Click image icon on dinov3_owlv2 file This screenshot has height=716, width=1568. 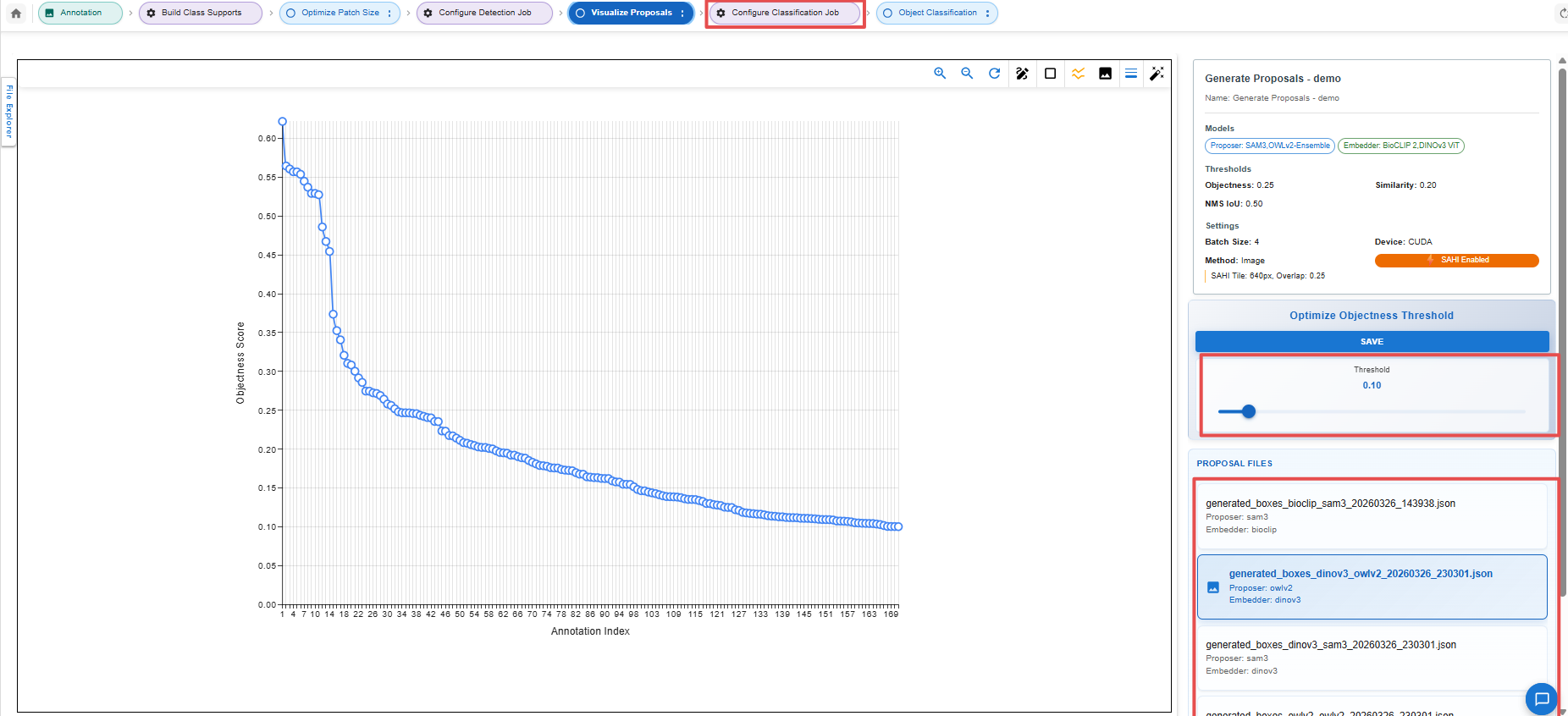[1213, 587]
